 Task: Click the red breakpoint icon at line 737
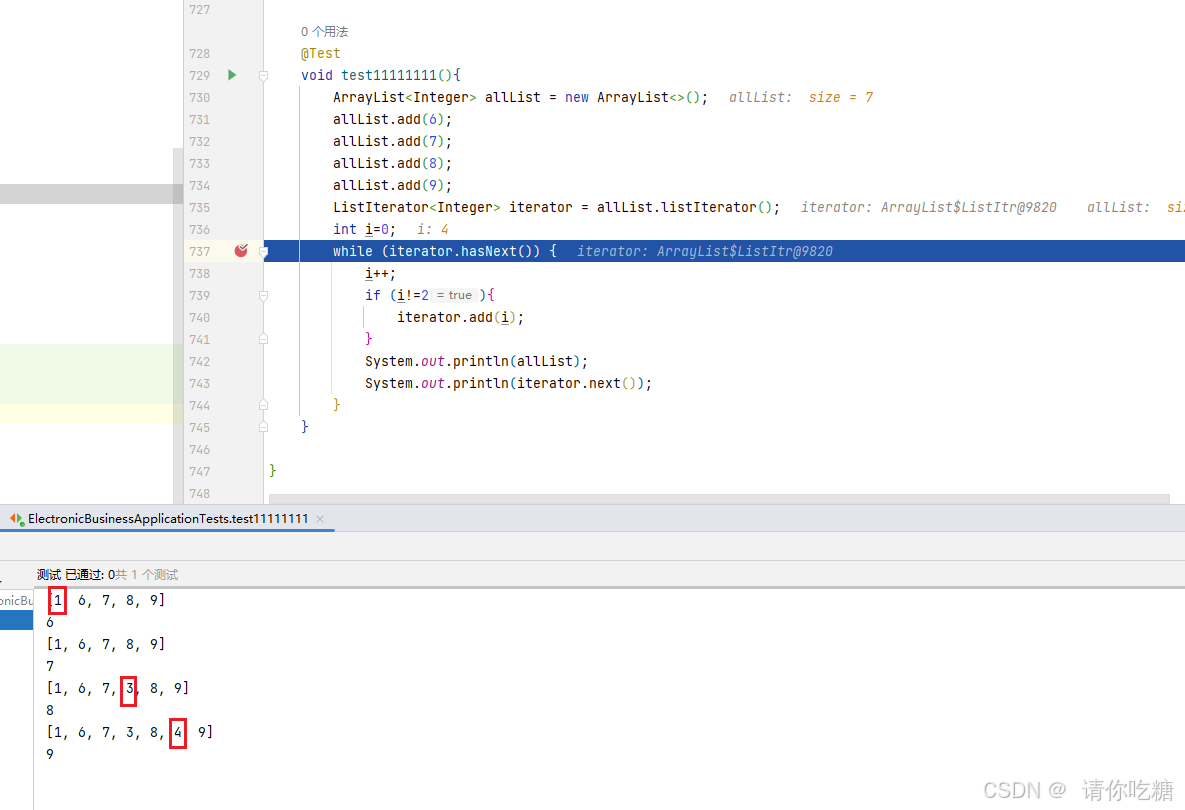pos(240,250)
